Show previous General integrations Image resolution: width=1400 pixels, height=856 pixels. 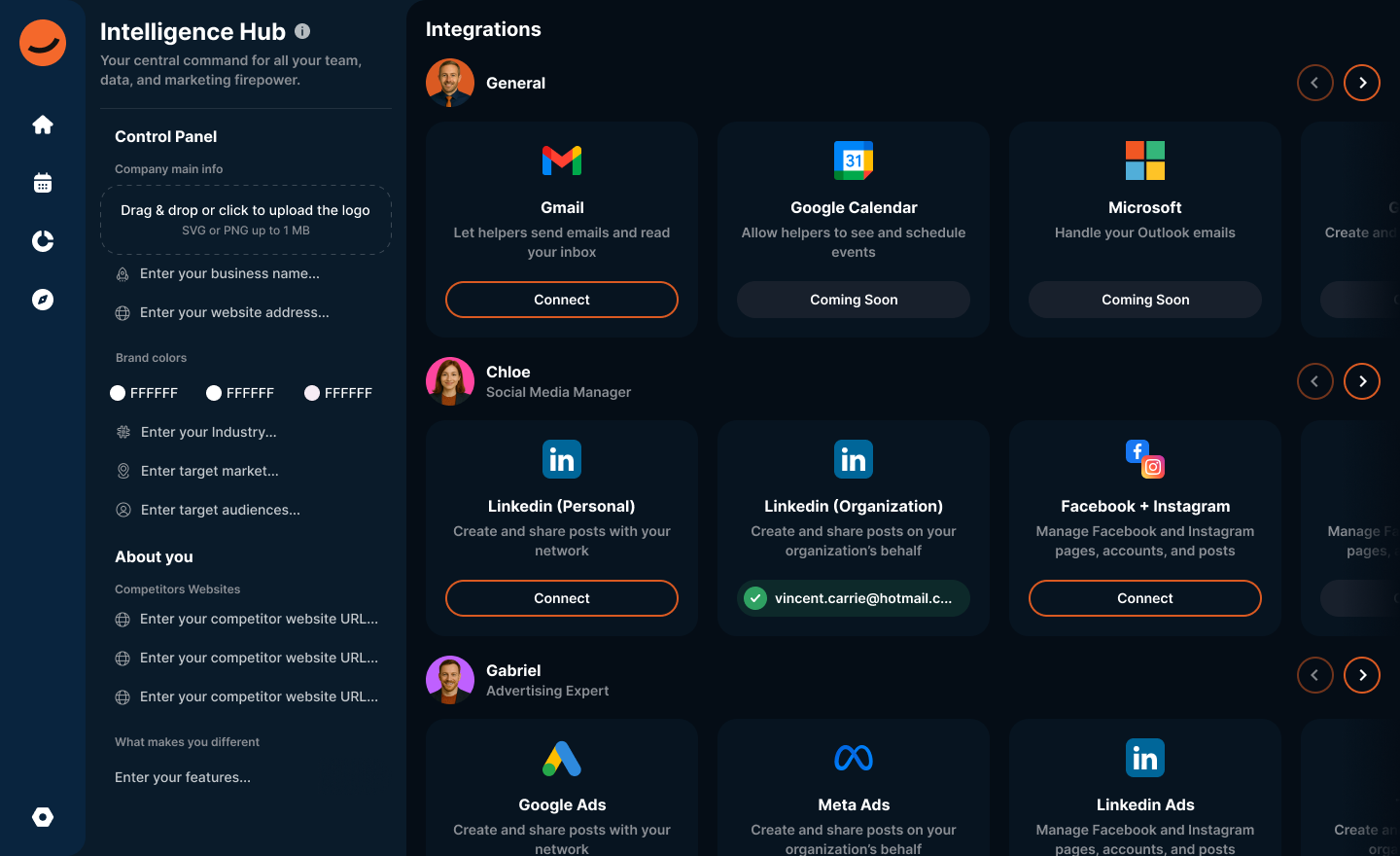(1314, 83)
